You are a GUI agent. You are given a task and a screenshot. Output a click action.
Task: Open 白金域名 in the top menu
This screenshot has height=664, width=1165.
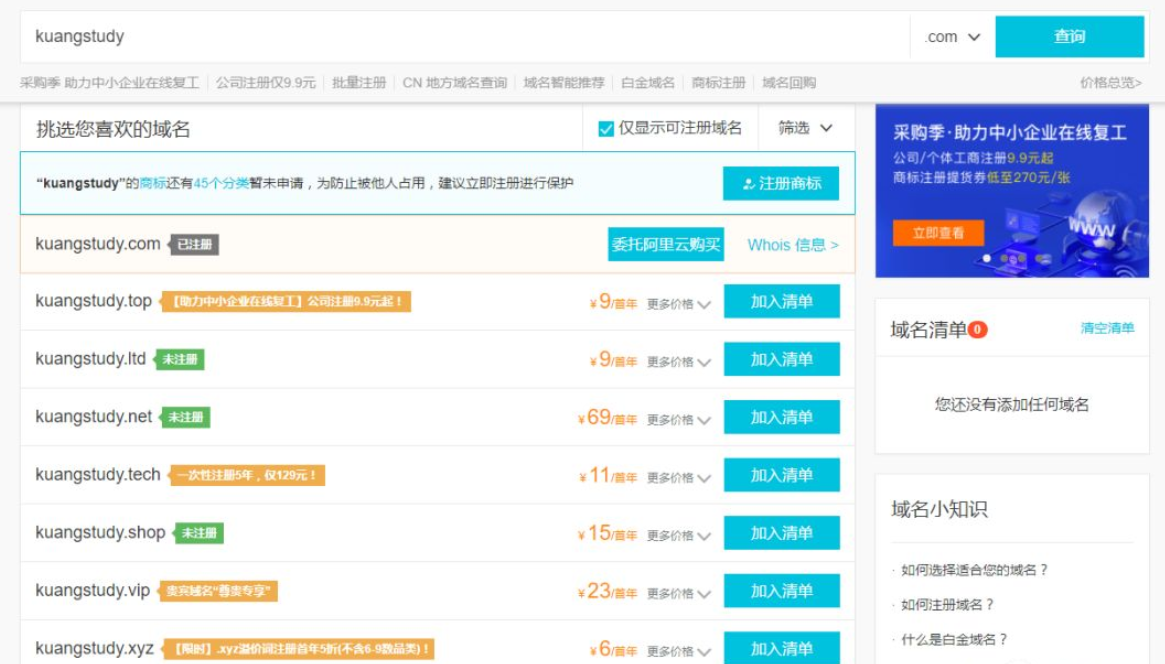click(x=648, y=83)
